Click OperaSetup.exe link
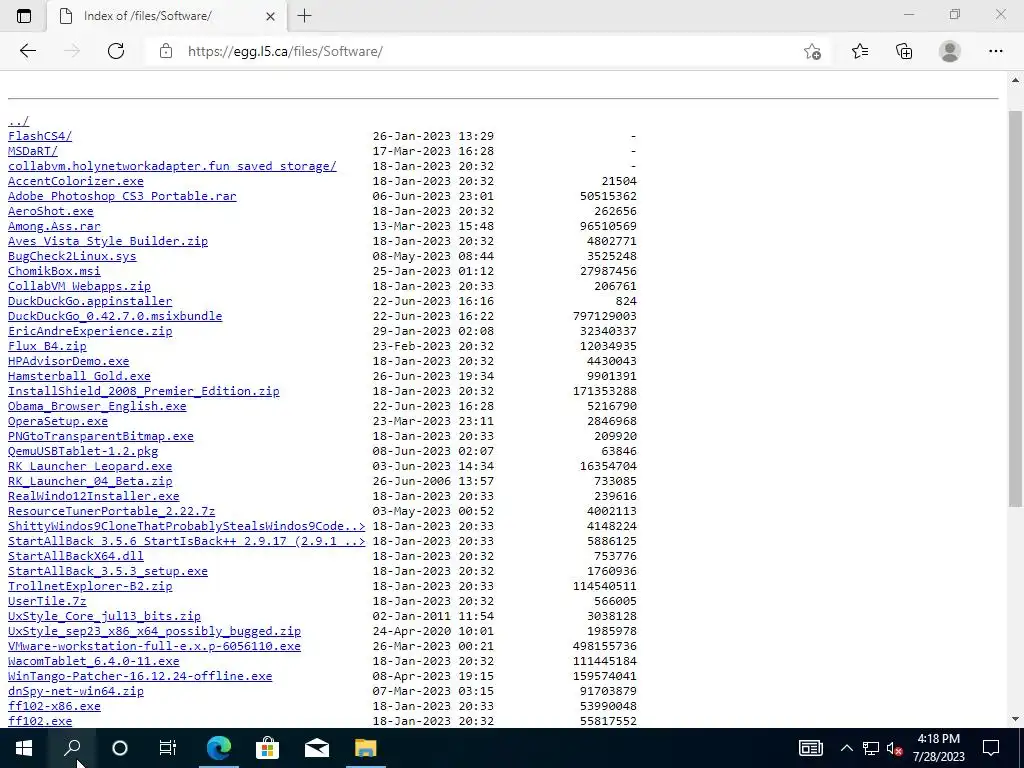Viewport: 1024px width, 768px height. pos(57,421)
